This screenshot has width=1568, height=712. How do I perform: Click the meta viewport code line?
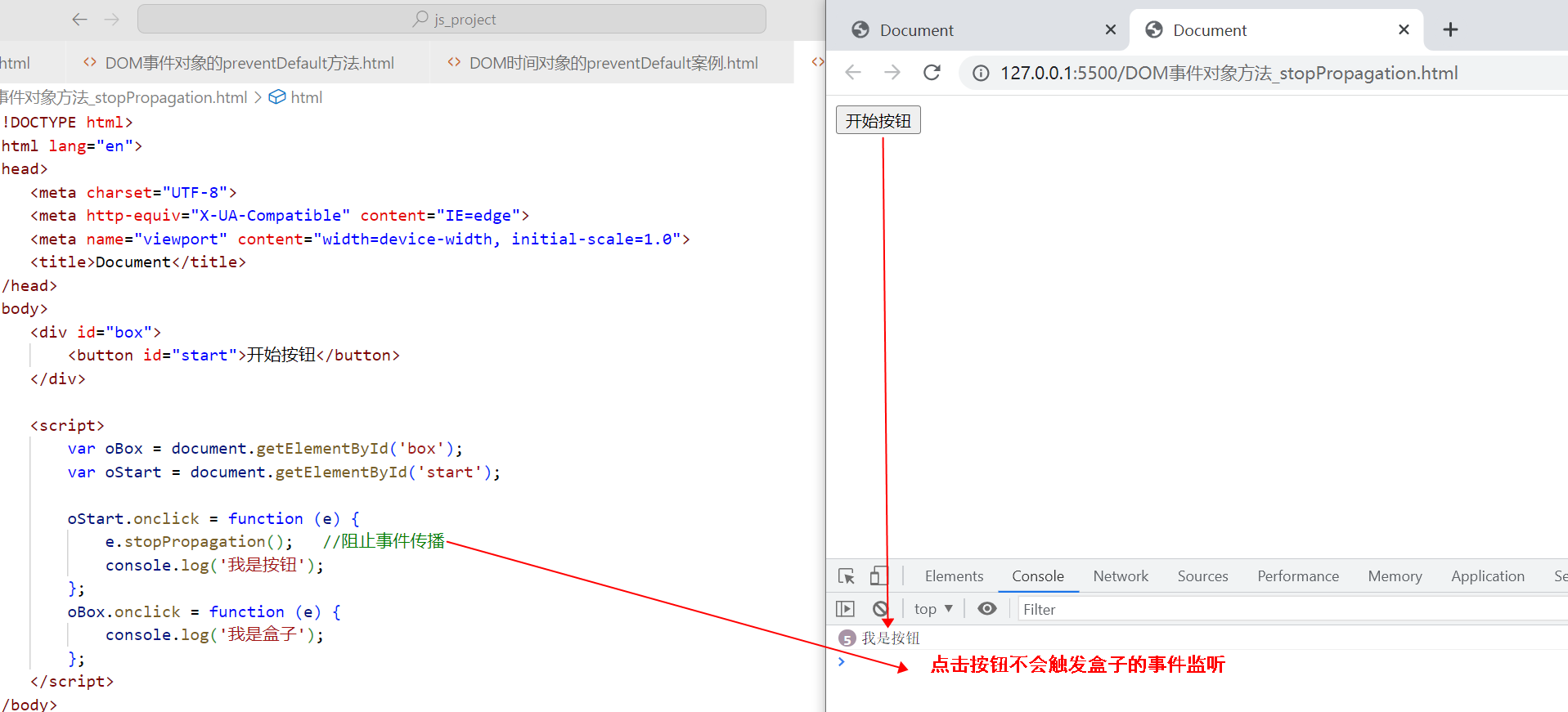tap(360, 240)
